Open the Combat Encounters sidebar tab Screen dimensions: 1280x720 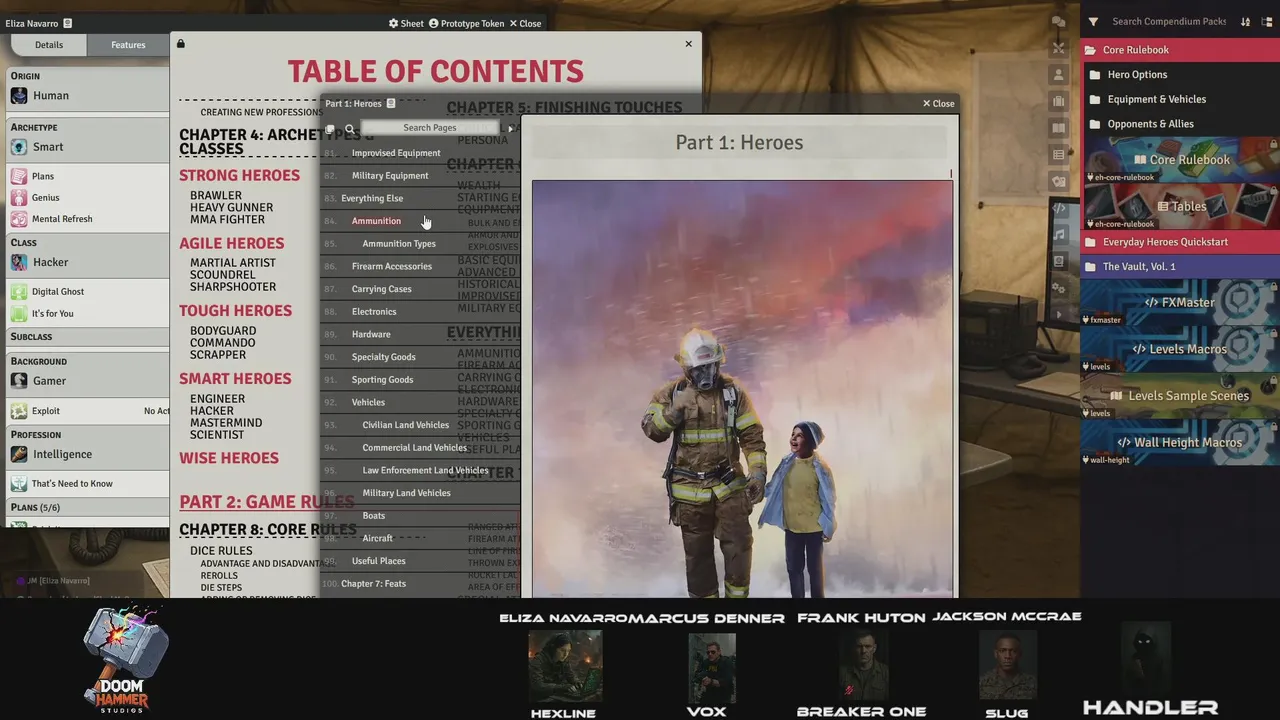(1058, 48)
